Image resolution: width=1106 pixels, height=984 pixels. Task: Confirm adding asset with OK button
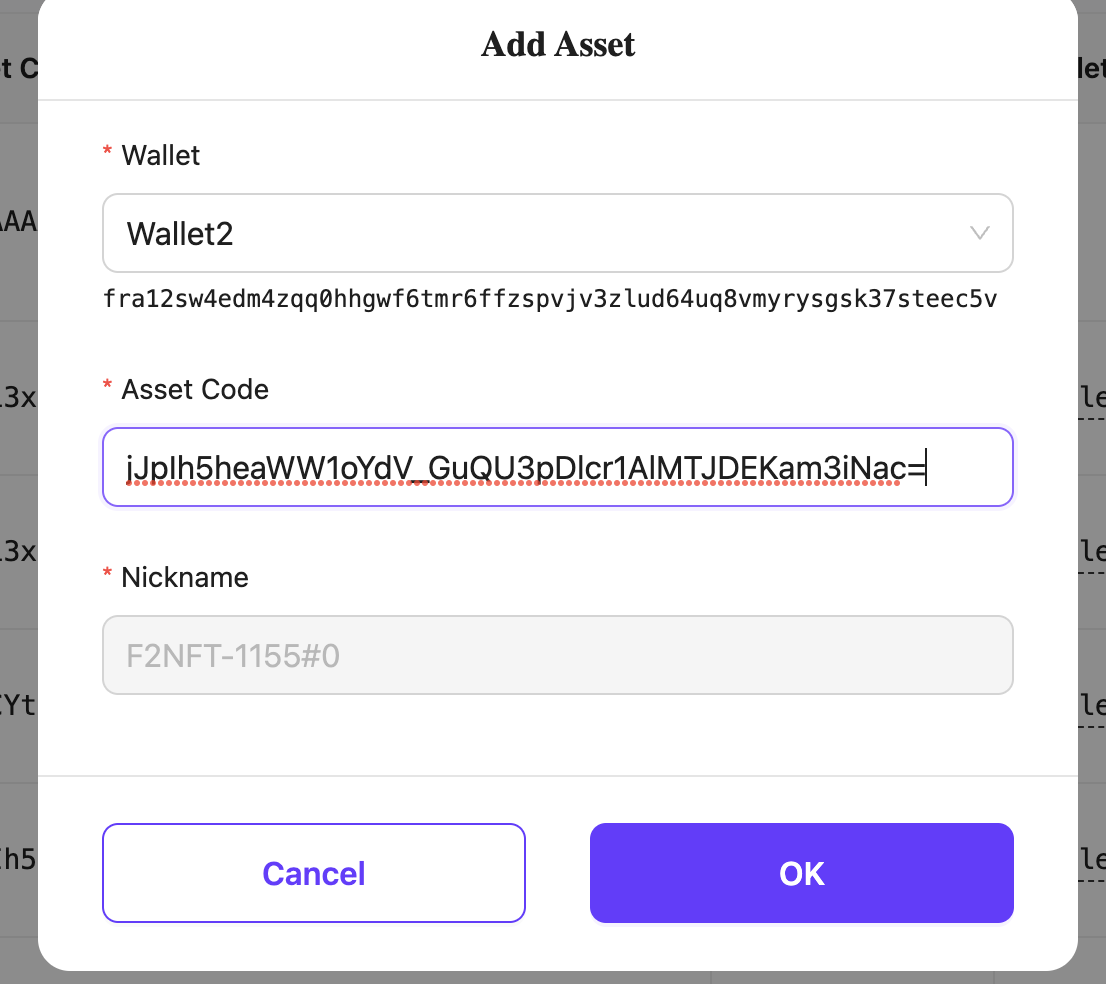(x=801, y=873)
